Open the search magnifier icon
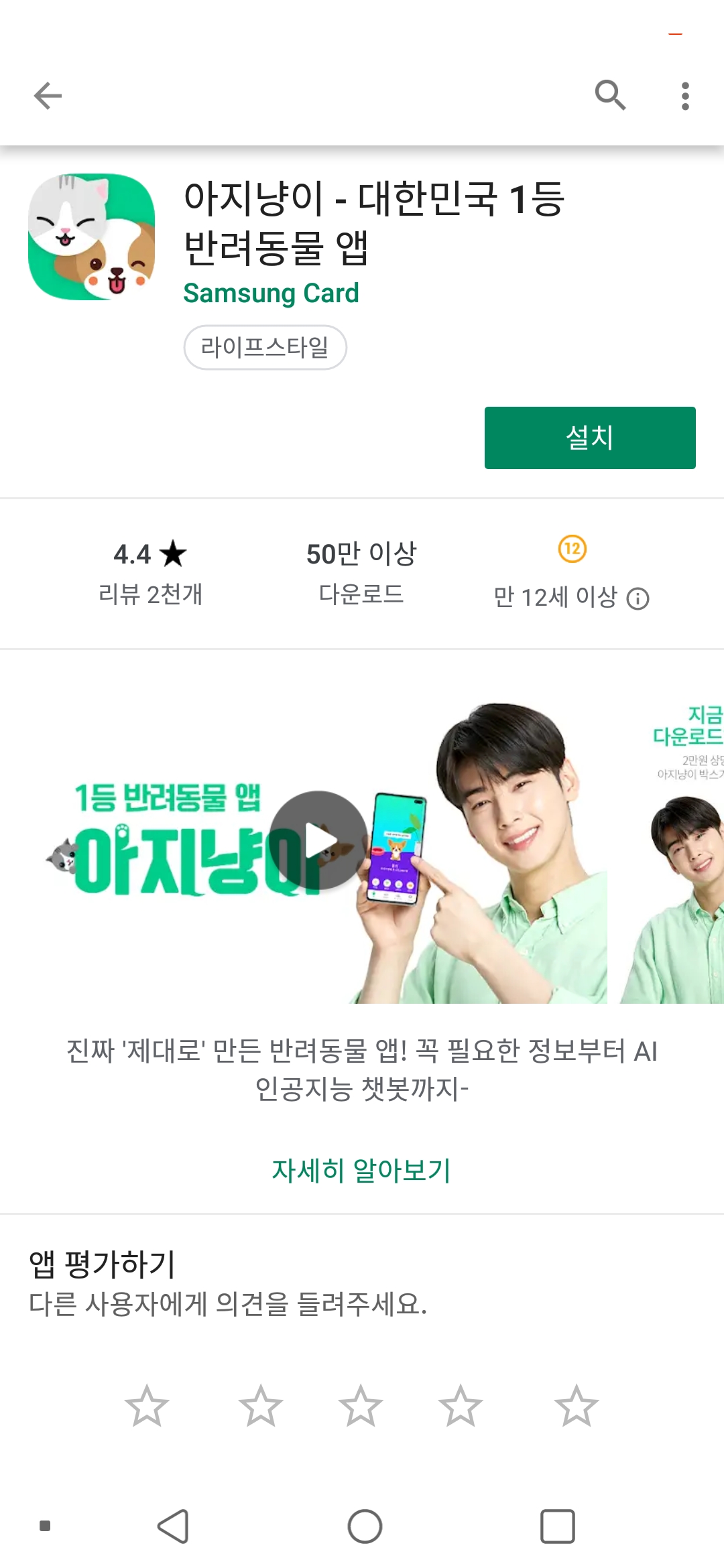This screenshot has width=724, height=1568. (x=610, y=95)
